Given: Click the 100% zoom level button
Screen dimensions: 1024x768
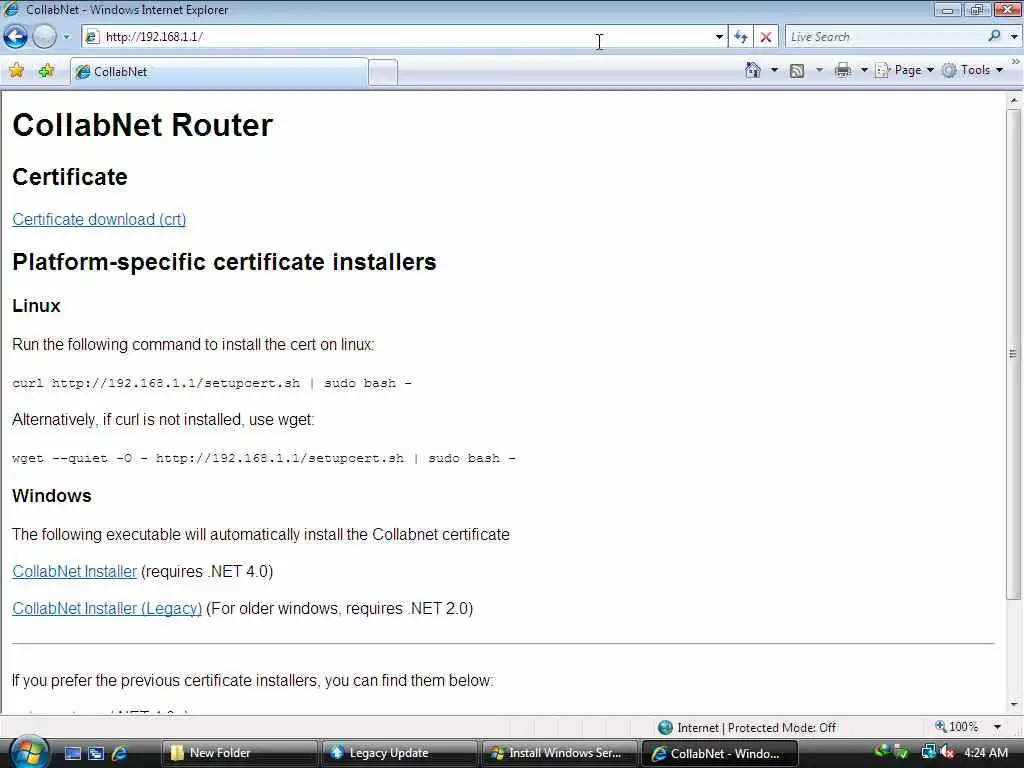Looking at the screenshot, I should pos(957,727).
